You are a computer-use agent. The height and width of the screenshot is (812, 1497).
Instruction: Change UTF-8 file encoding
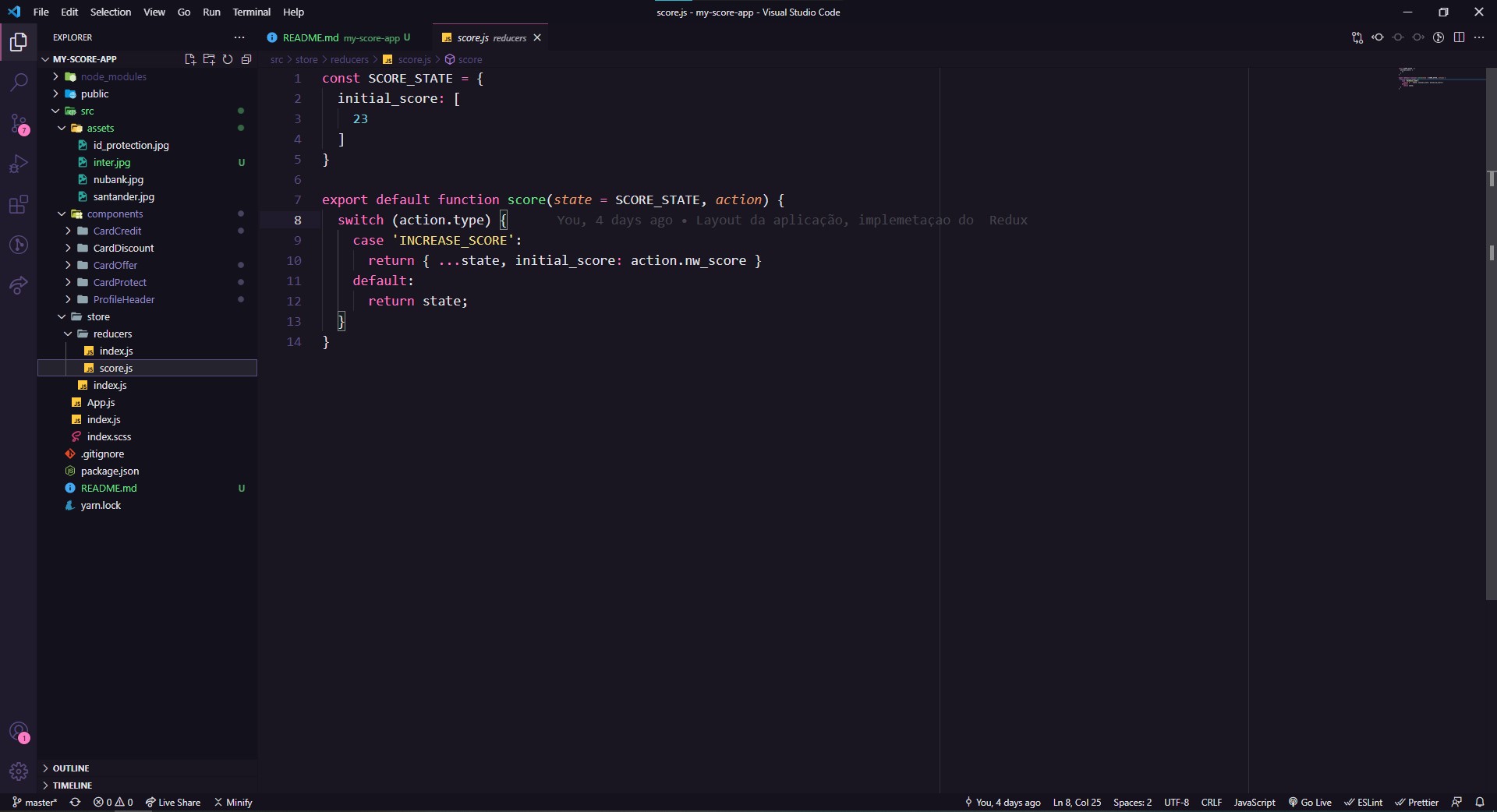tap(1177, 802)
